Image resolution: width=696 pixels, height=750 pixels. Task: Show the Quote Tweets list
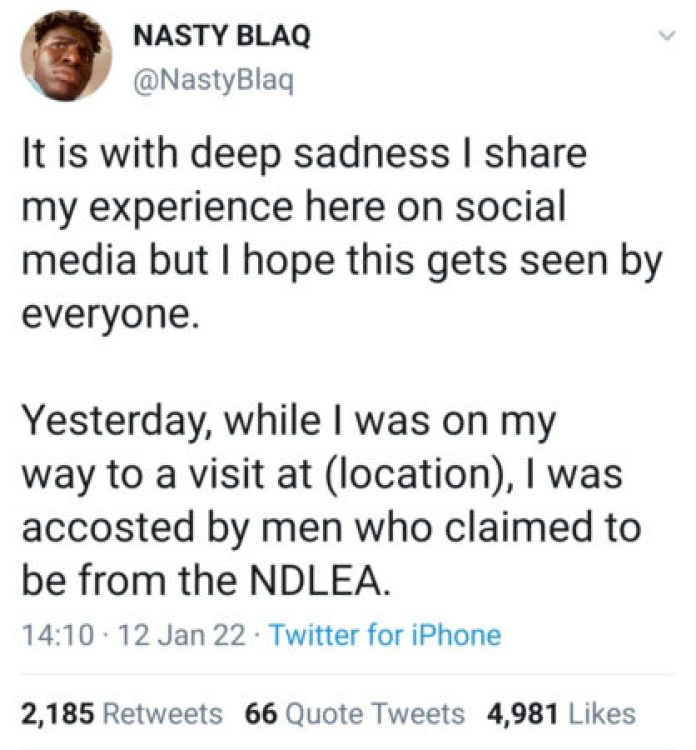tap(374, 713)
